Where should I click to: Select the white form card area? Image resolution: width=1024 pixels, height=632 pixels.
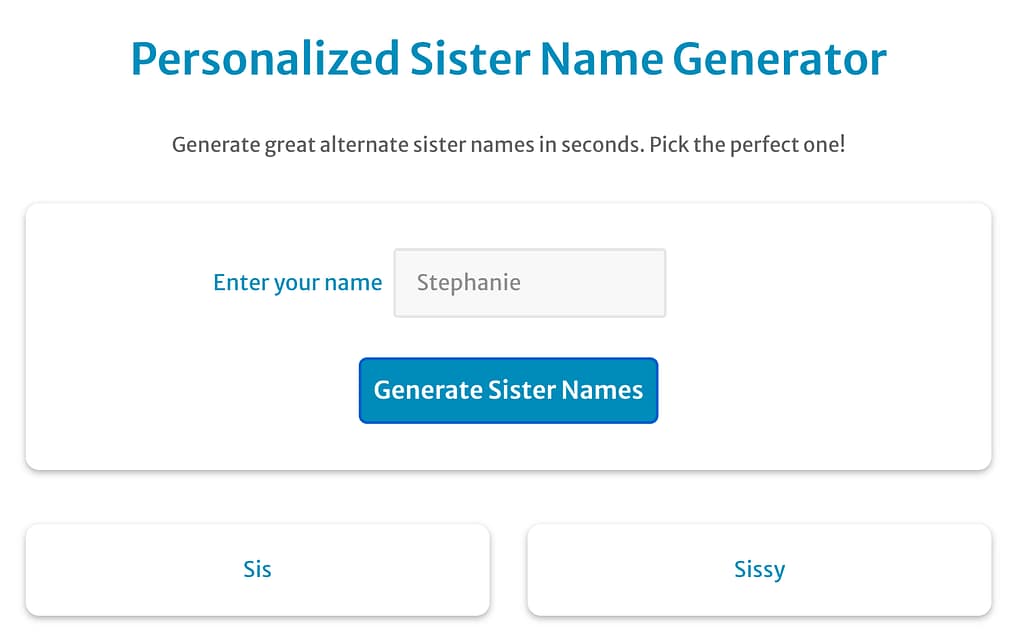(x=508, y=335)
